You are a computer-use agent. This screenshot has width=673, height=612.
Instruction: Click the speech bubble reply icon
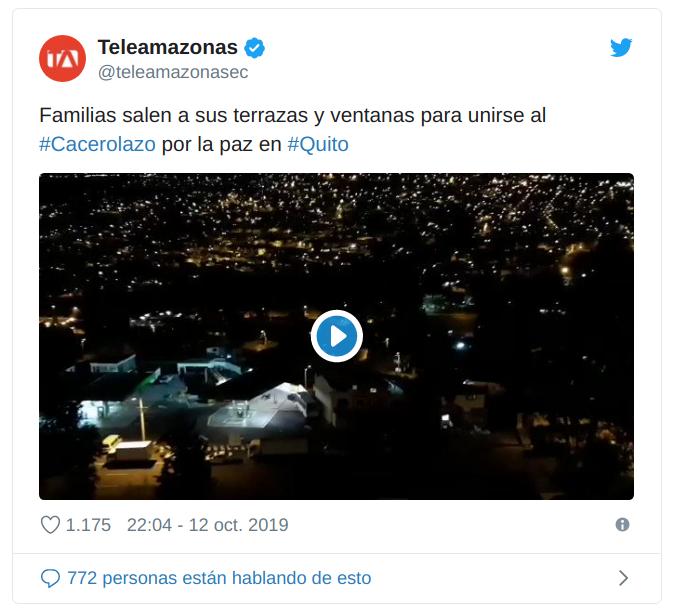pyautogui.click(x=50, y=579)
